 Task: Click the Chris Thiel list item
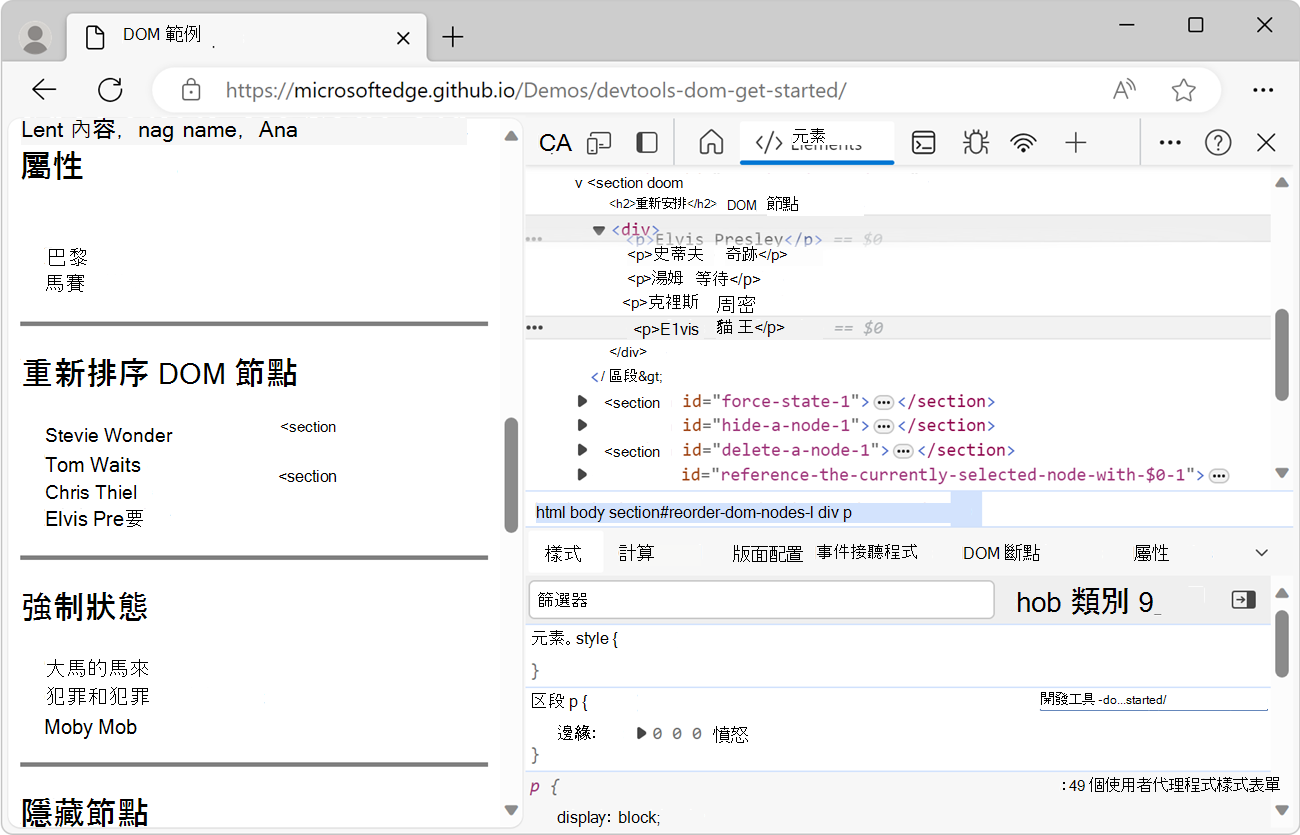click(91, 492)
